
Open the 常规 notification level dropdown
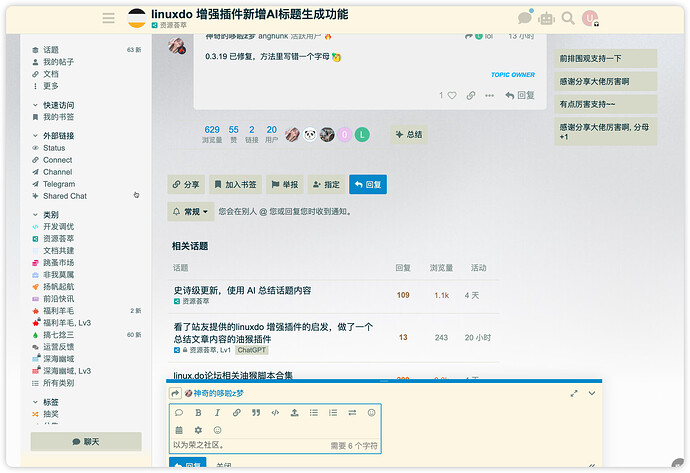[191, 212]
